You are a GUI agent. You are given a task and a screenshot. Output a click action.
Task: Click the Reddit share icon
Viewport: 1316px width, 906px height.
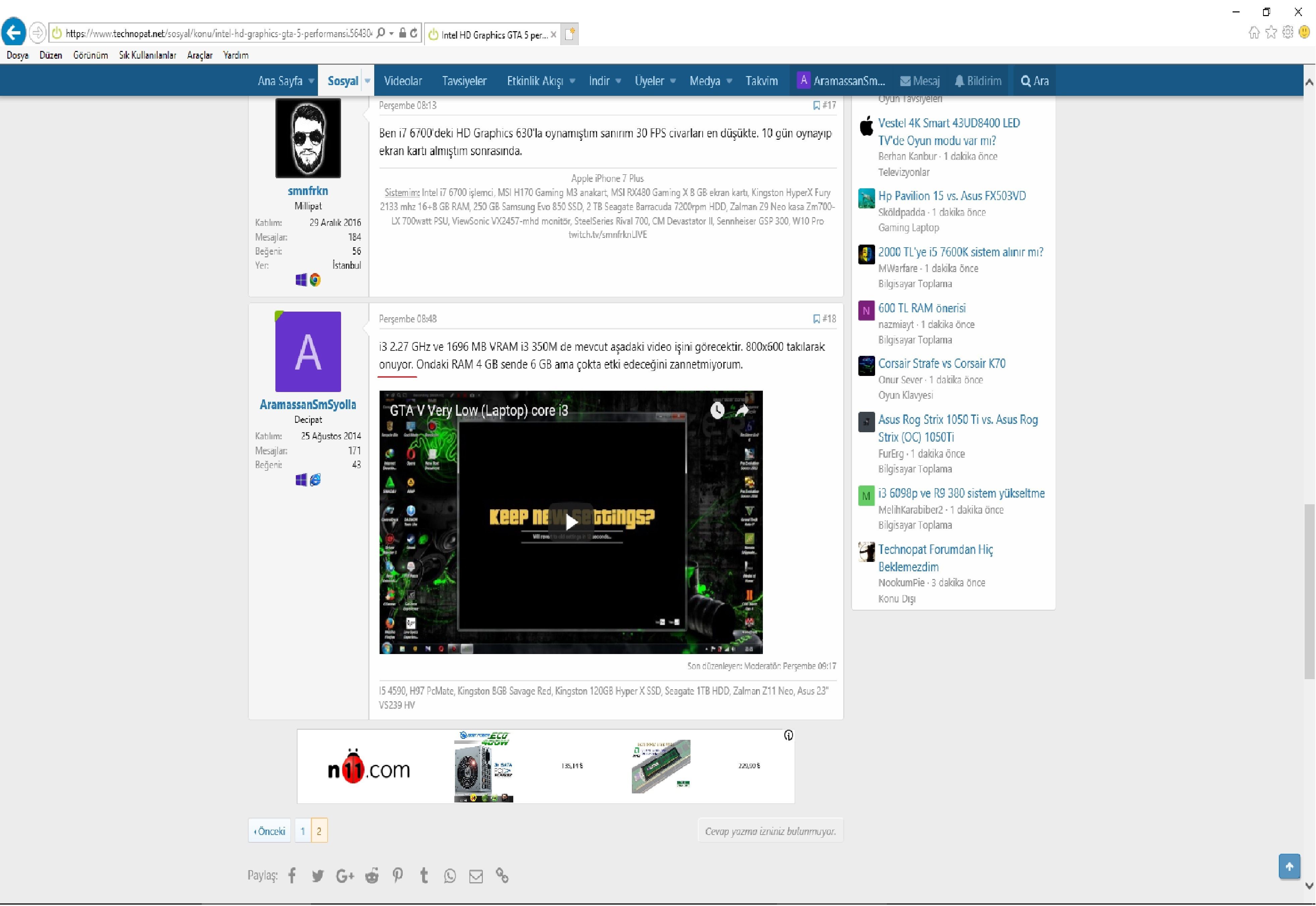click(x=372, y=876)
